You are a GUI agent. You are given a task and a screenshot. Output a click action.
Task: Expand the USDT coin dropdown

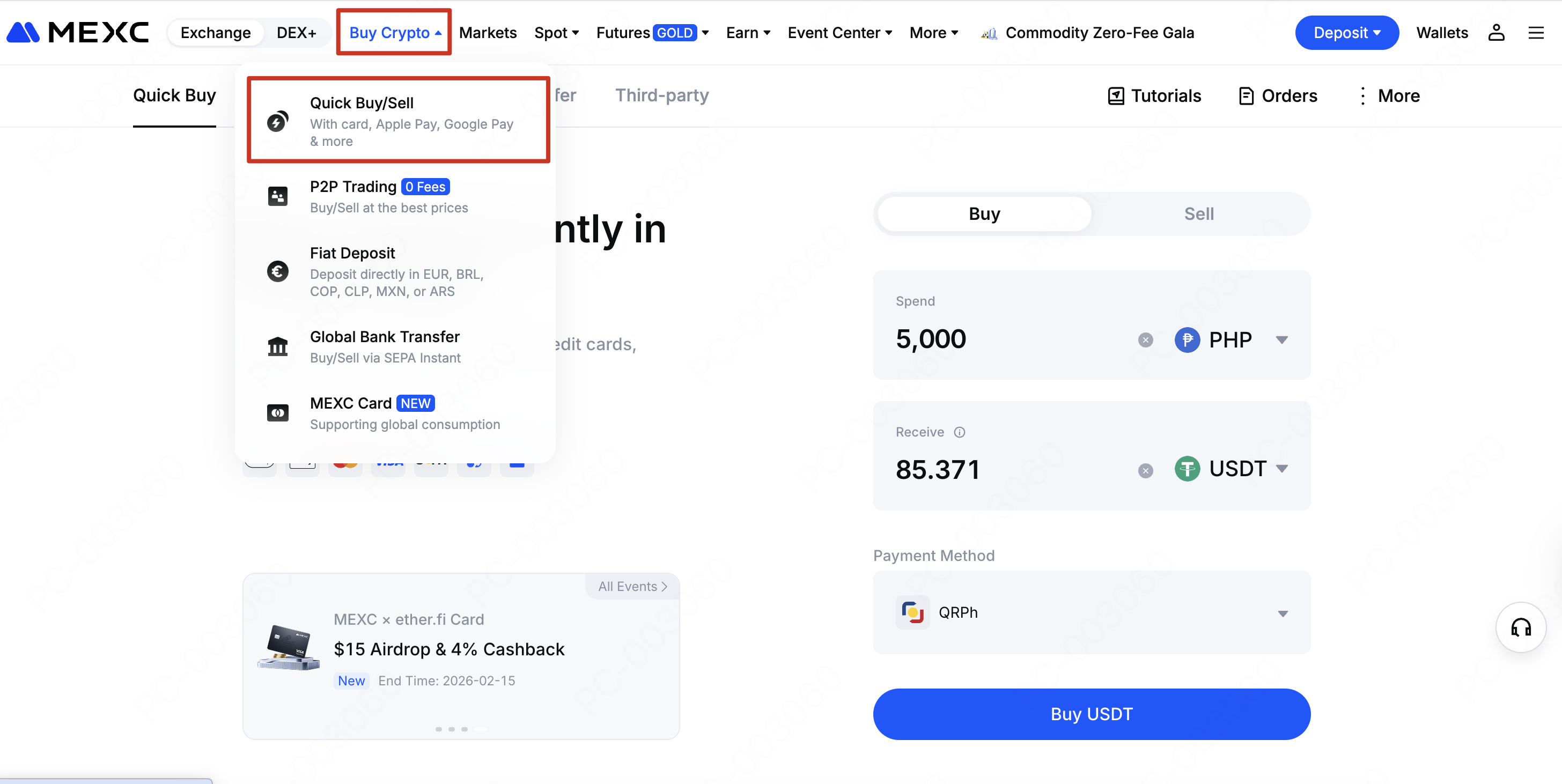pos(1281,469)
